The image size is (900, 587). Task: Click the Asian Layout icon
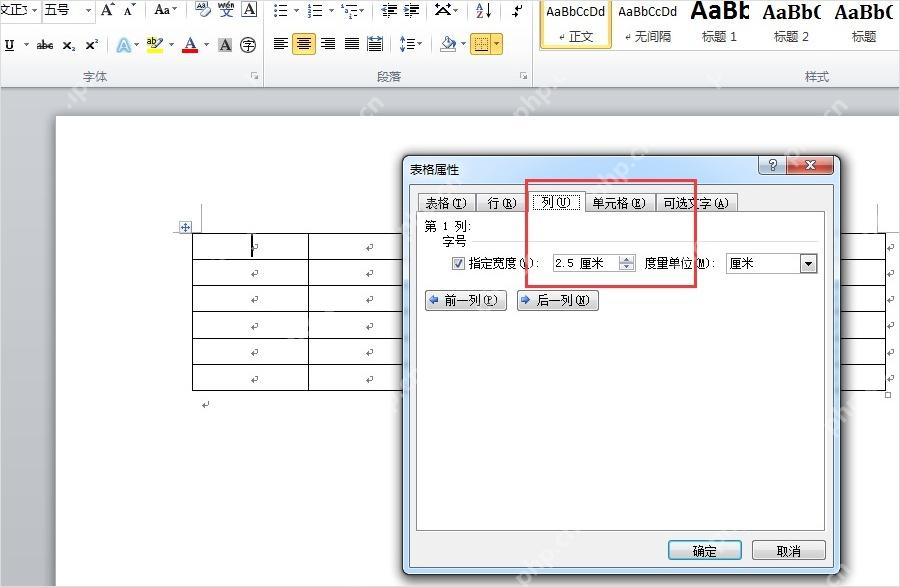click(x=443, y=10)
